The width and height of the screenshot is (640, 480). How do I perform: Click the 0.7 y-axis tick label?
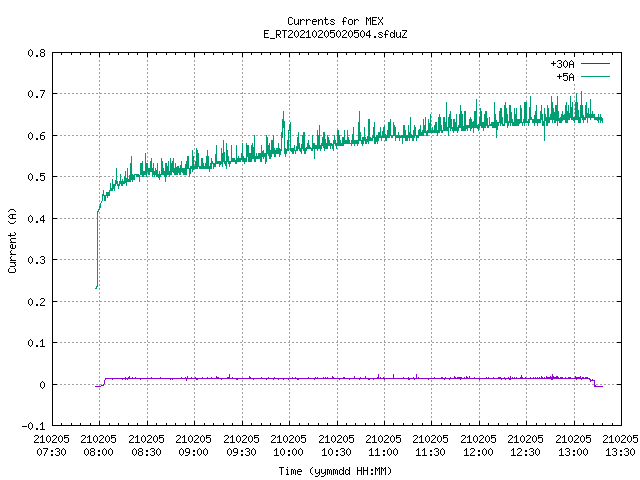coord(37,94)
